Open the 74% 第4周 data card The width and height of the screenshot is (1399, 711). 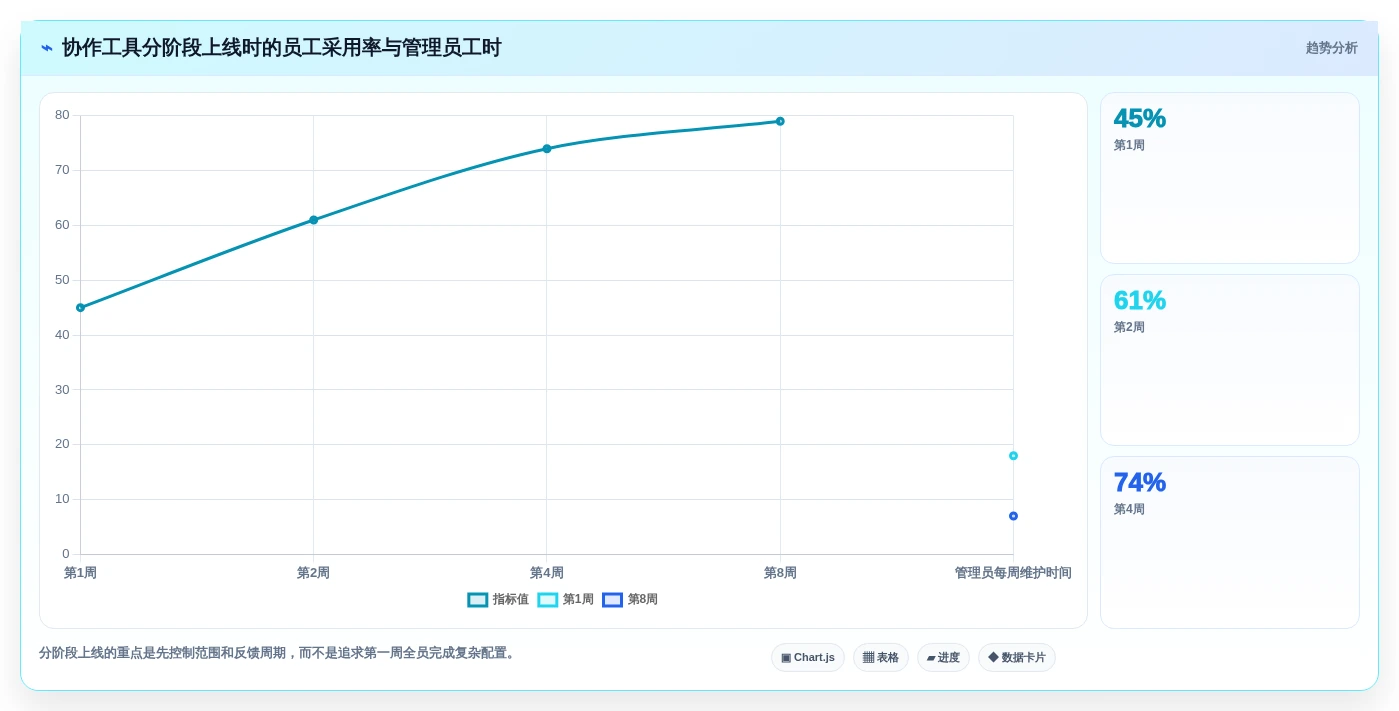(1230, 543)
